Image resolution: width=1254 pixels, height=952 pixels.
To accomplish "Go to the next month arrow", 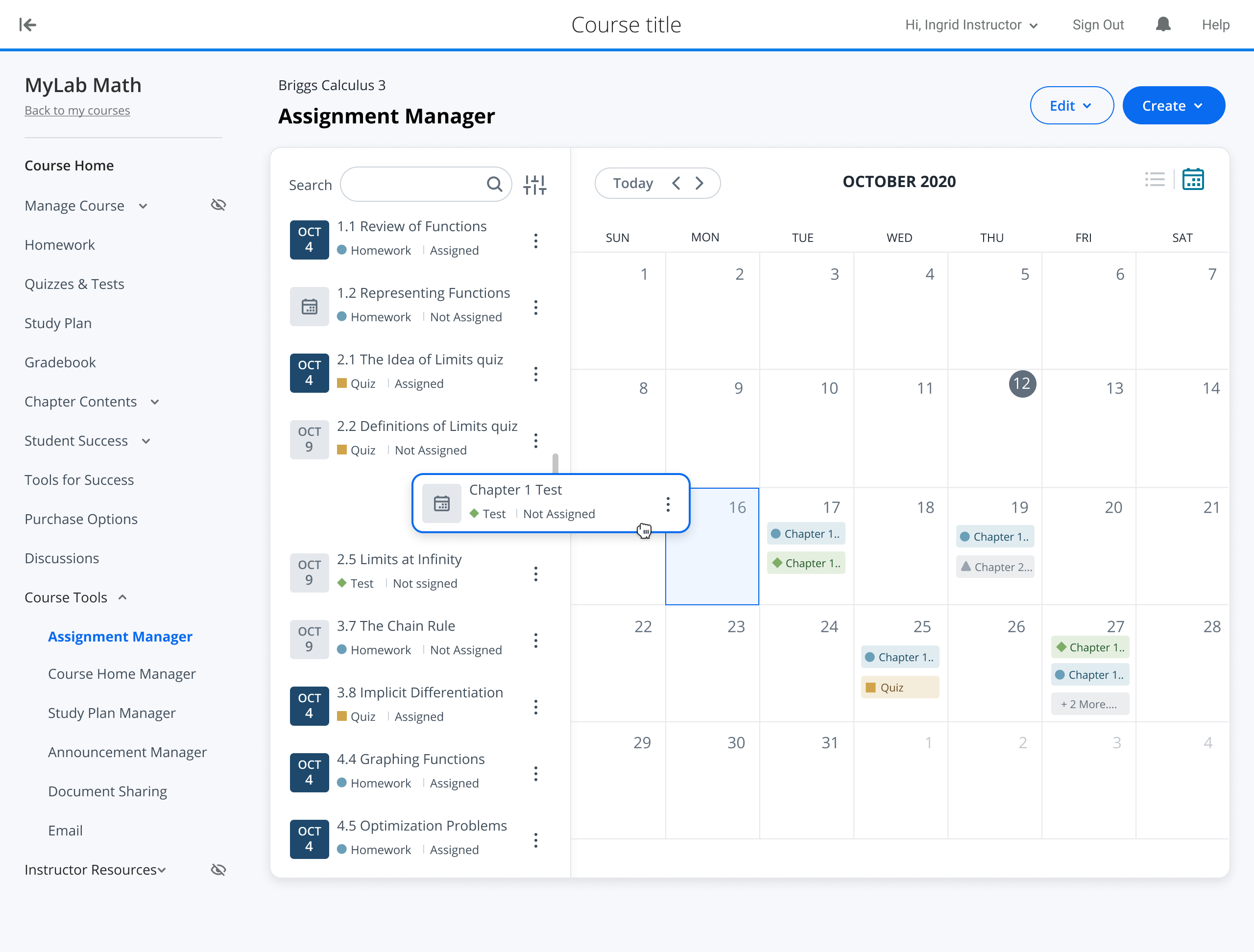I will 699,183.
